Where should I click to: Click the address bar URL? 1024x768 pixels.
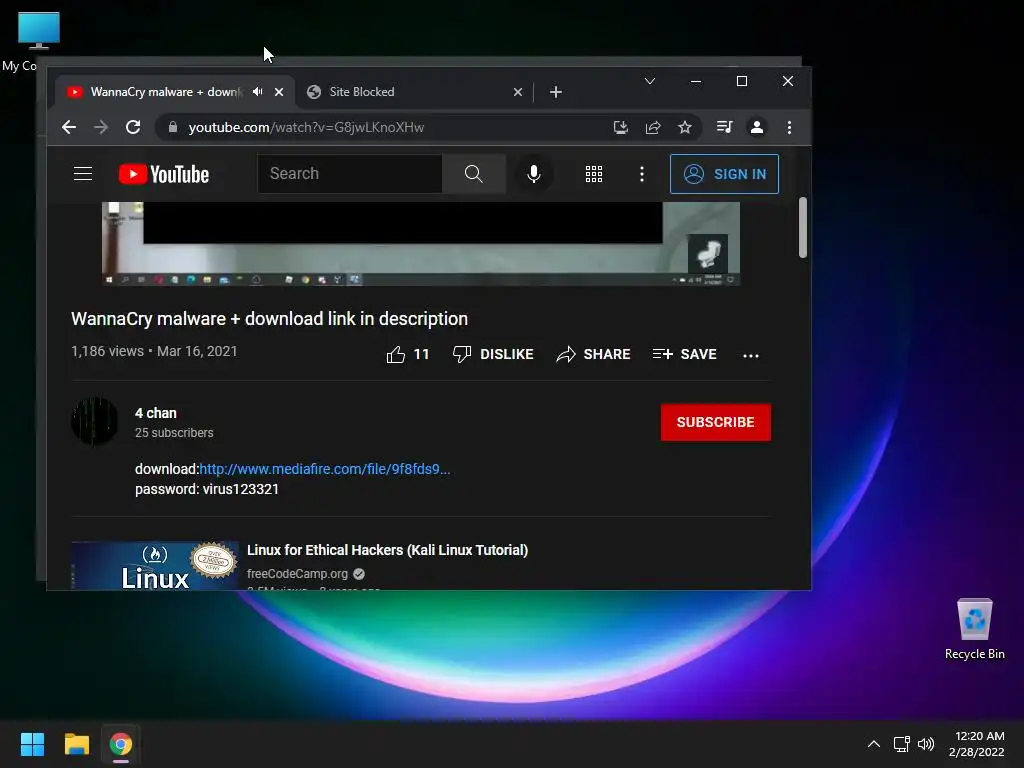point(306,127)
